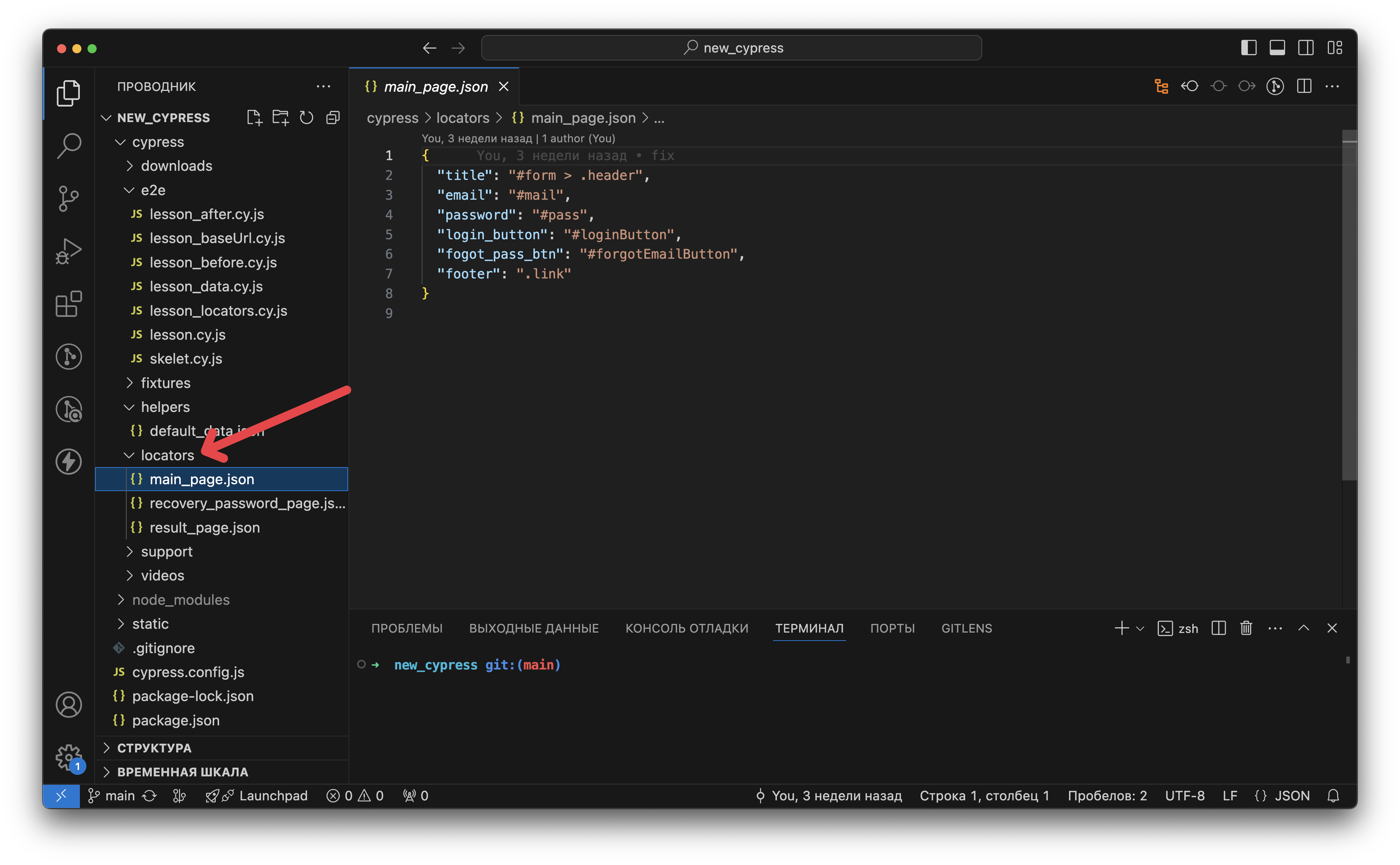Toggle the bottom panel visibility

[1277, 48]
